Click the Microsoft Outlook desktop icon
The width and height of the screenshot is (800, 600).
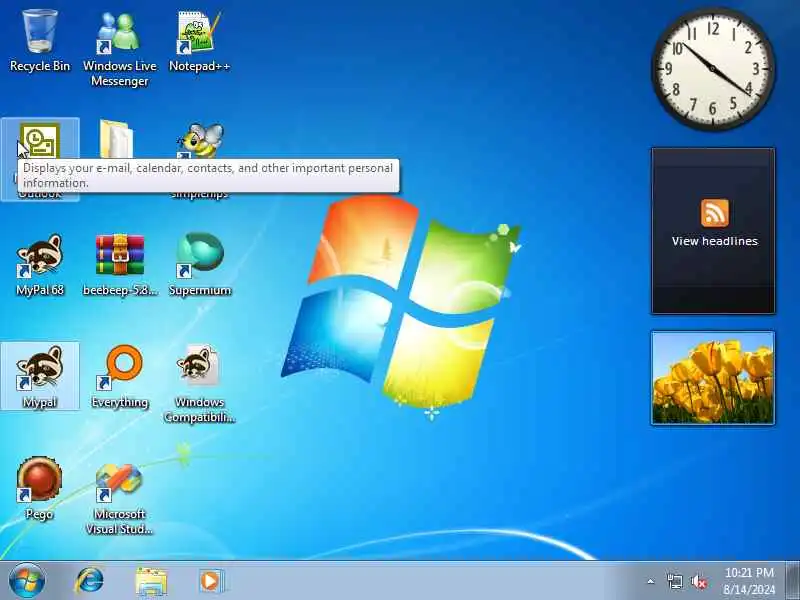pos(40,141)
